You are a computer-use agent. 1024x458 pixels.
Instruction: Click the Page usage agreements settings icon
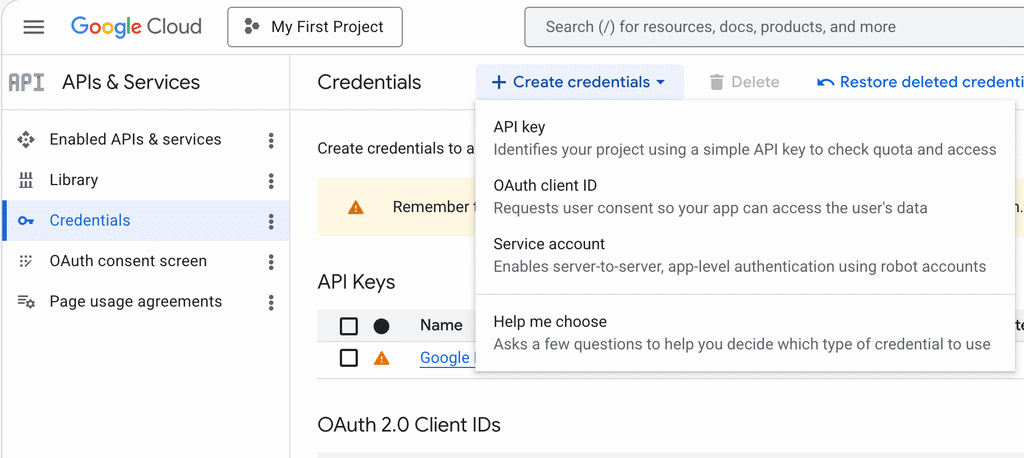pyautogui.click(x=25, y=302)
